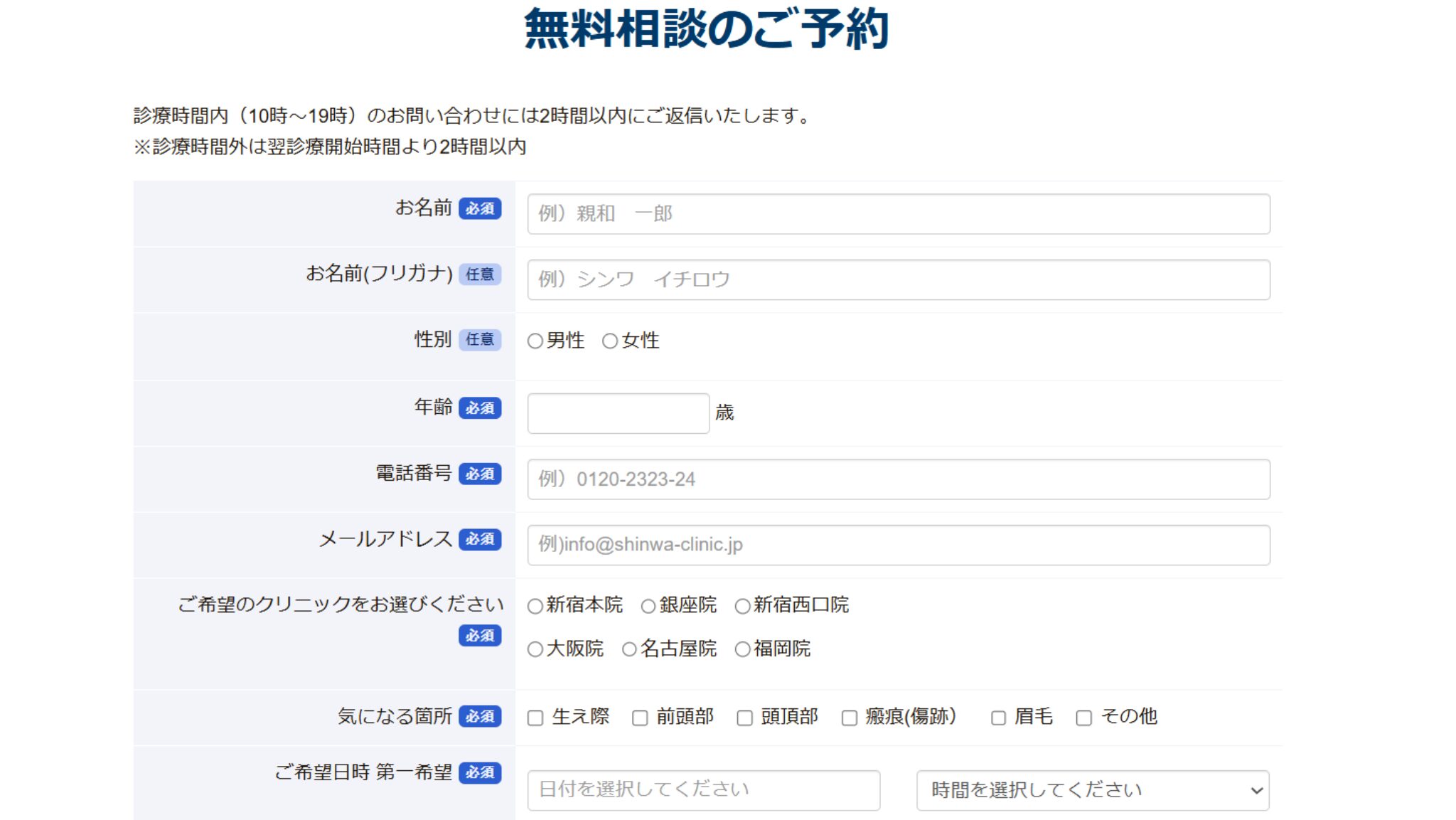Select 新宿西口院 clinic radio button

[x=743, y=606]
